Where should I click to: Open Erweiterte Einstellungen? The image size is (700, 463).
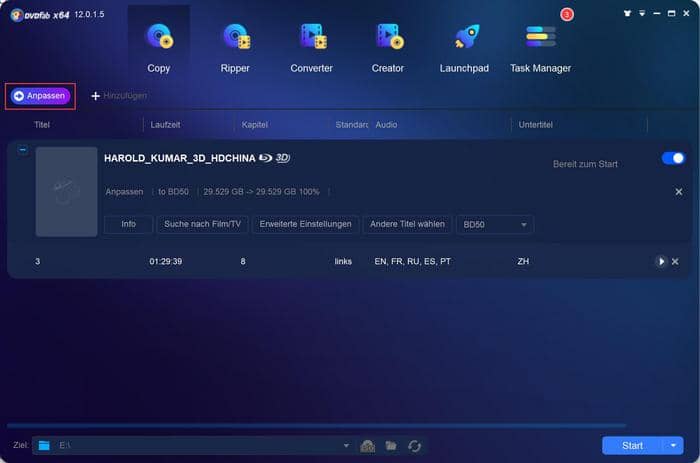[x=305, y=224]
